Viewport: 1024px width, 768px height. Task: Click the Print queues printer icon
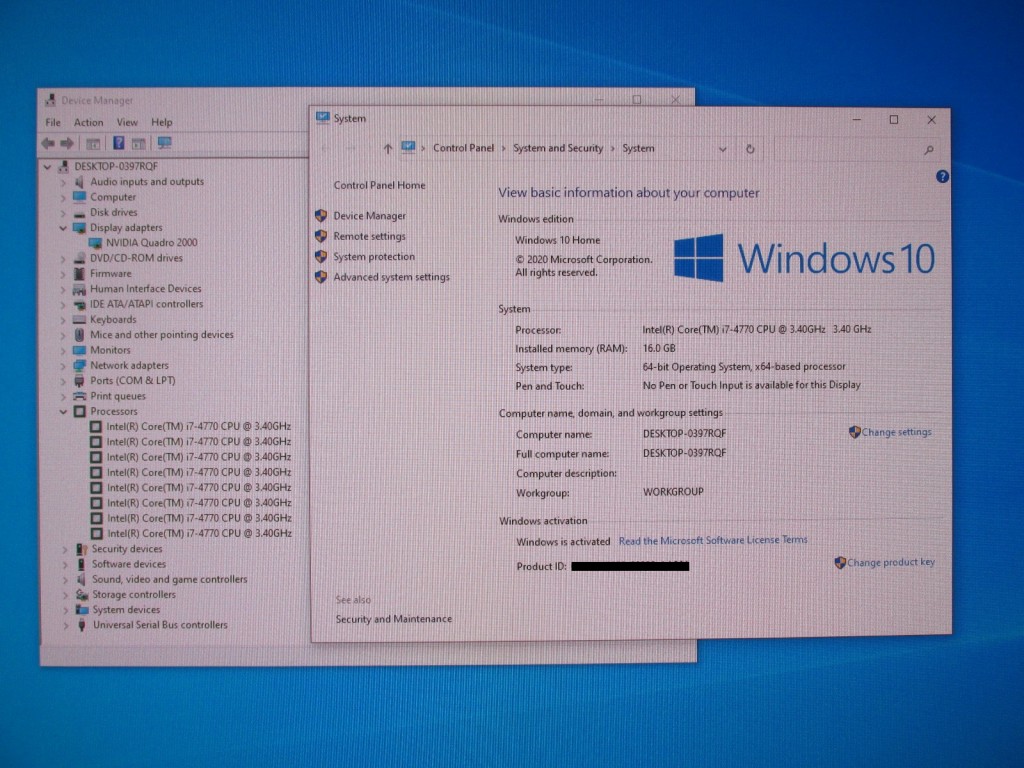point(80,396)
